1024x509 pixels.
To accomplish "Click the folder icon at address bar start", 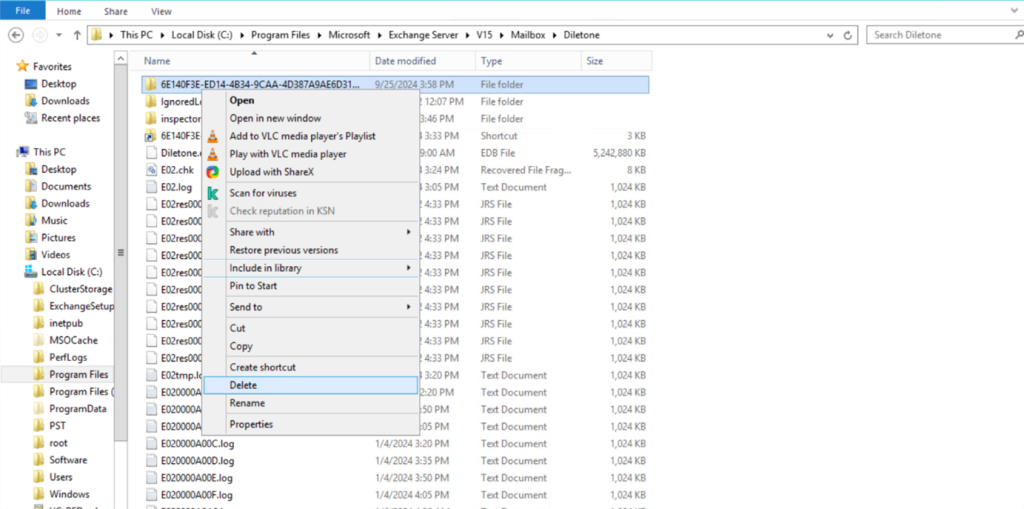I will coord(97,35).
